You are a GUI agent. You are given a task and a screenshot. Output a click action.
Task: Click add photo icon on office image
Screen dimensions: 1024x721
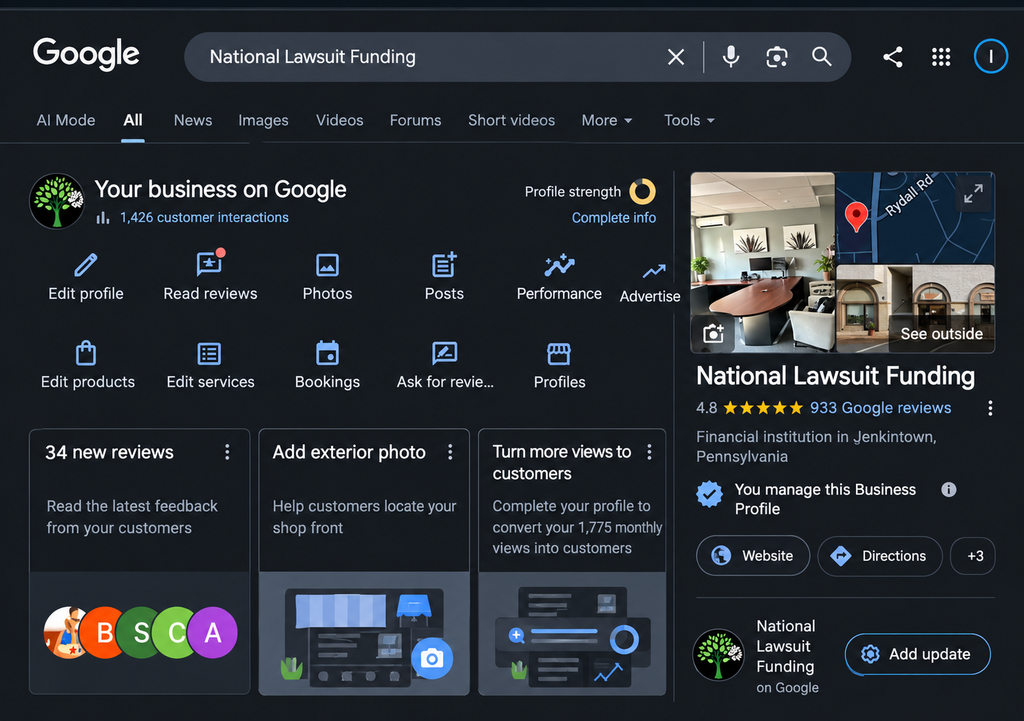[713, 334]
